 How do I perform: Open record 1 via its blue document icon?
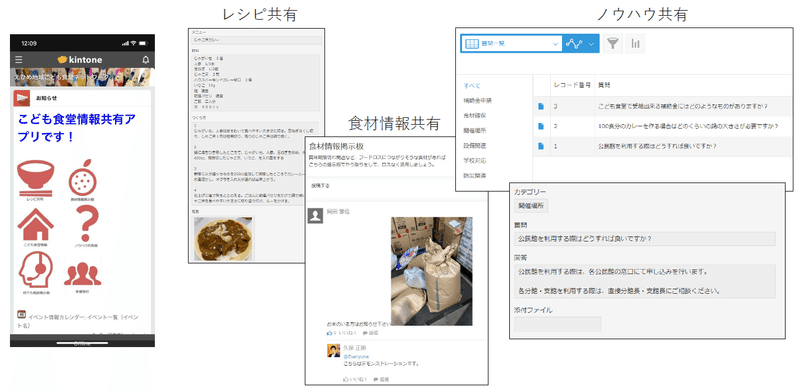(541, 145)
